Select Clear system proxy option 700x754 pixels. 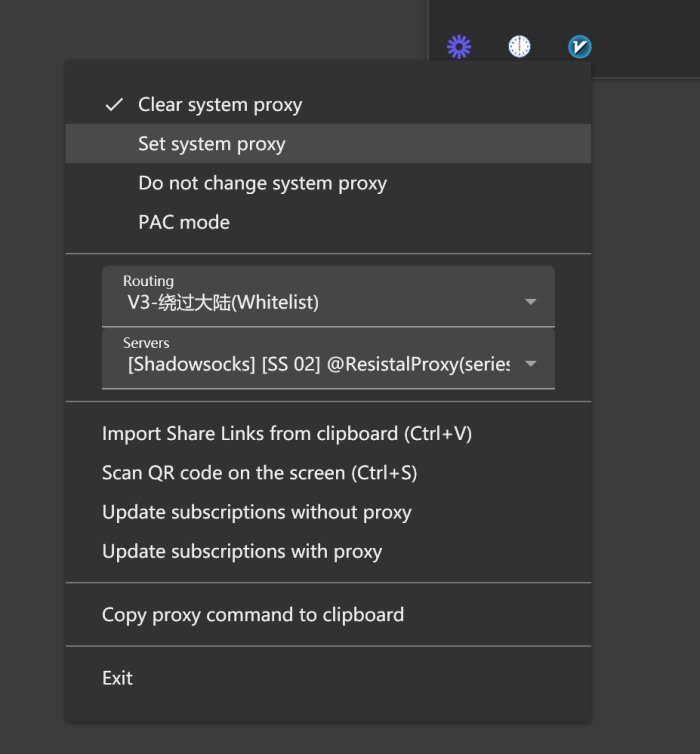220,105
